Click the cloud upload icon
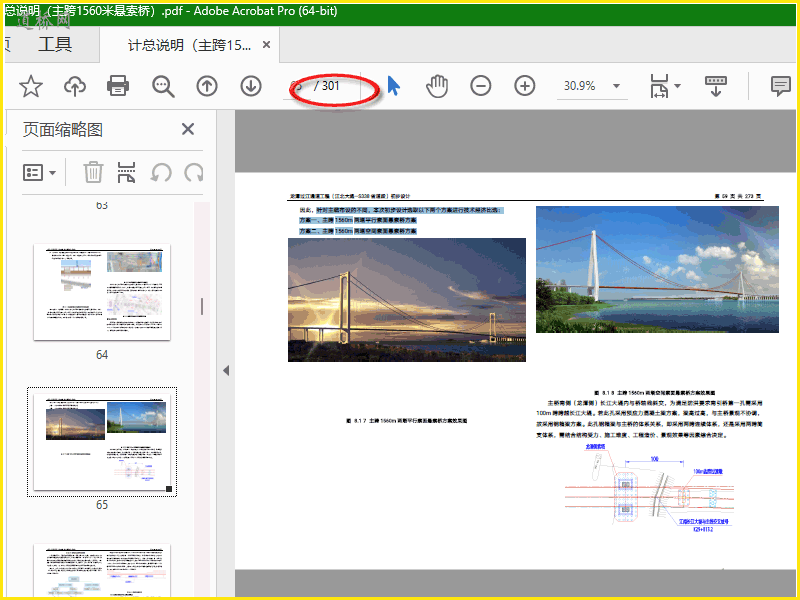Viewport: 800px width, 600px height. click(75, 86)
